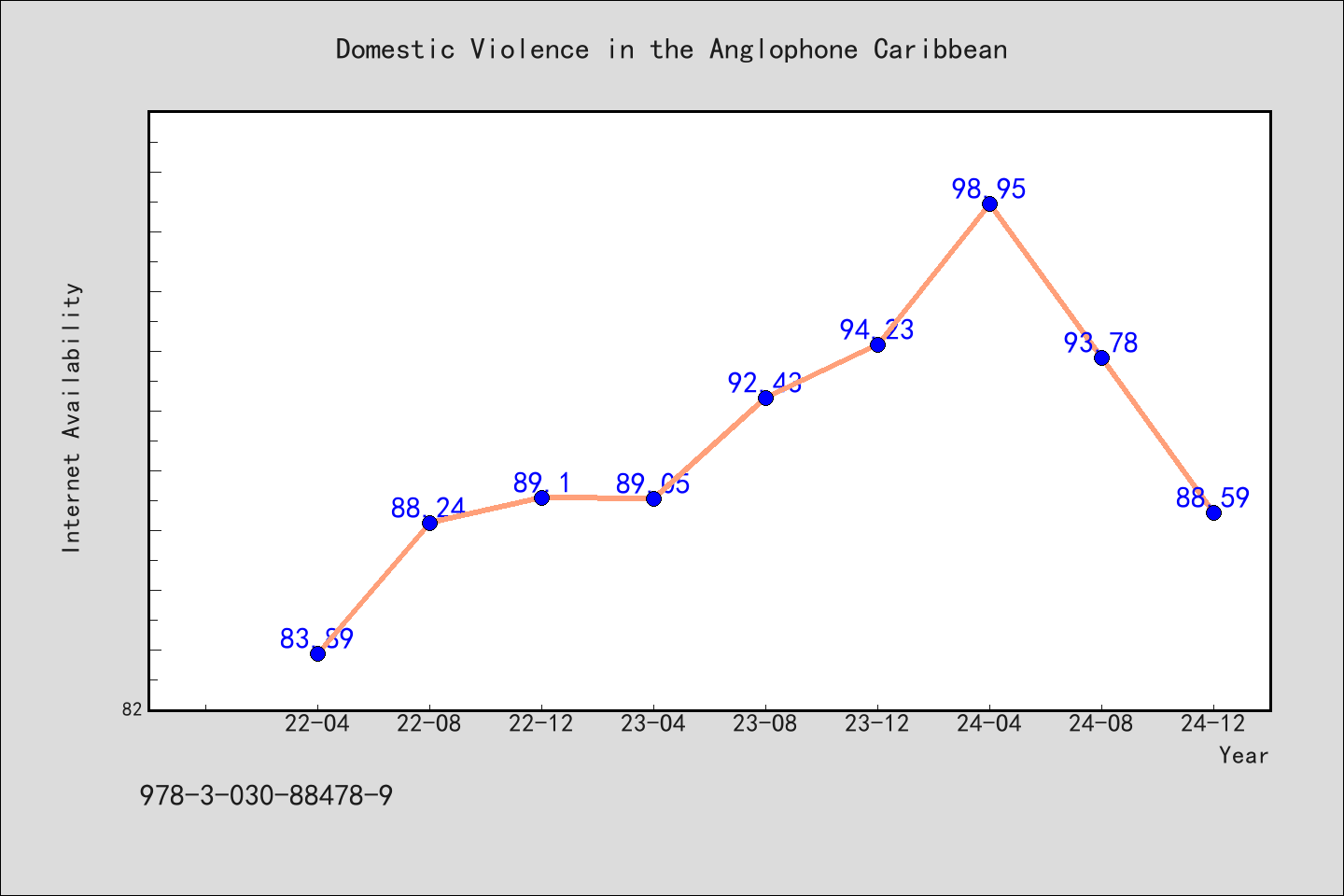Select the data point marker at 23-08

tap(765, 398)
